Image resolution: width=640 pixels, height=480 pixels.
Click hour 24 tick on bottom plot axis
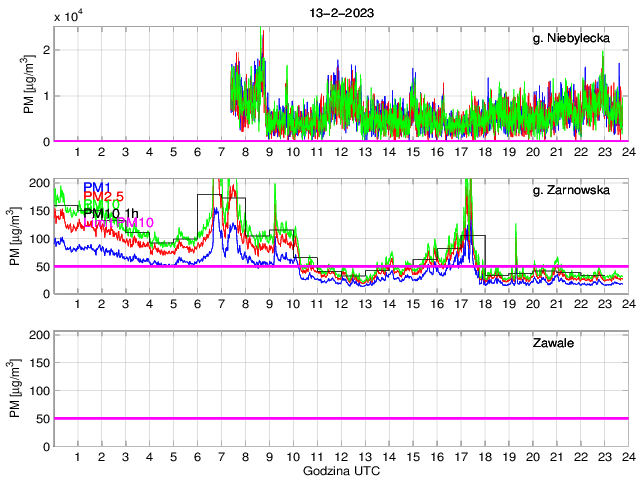[627, 456]
